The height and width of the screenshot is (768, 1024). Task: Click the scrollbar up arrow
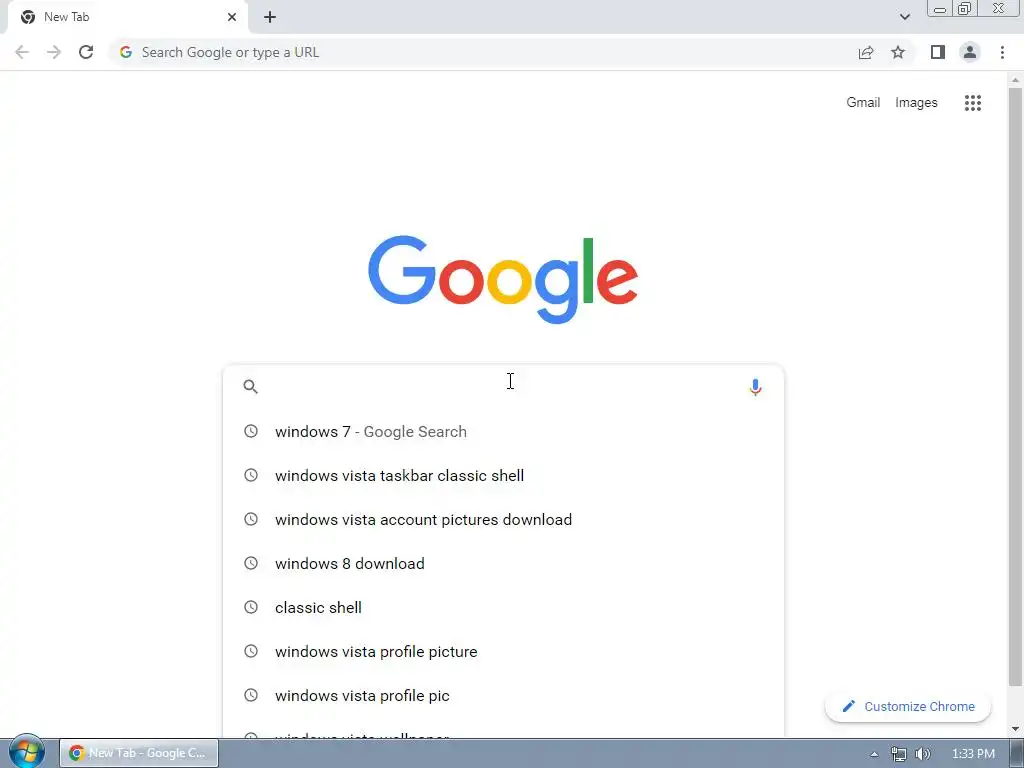(x=1015, y=80)
